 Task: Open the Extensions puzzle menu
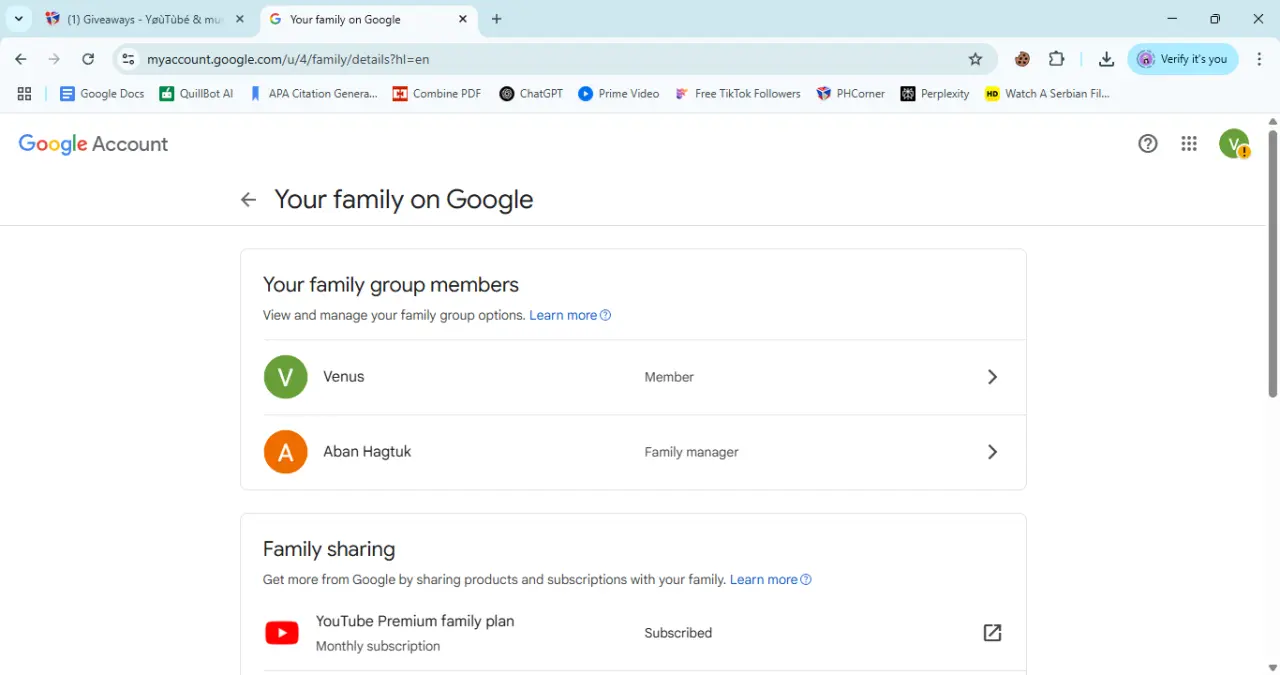click(x=1057, y=59)
